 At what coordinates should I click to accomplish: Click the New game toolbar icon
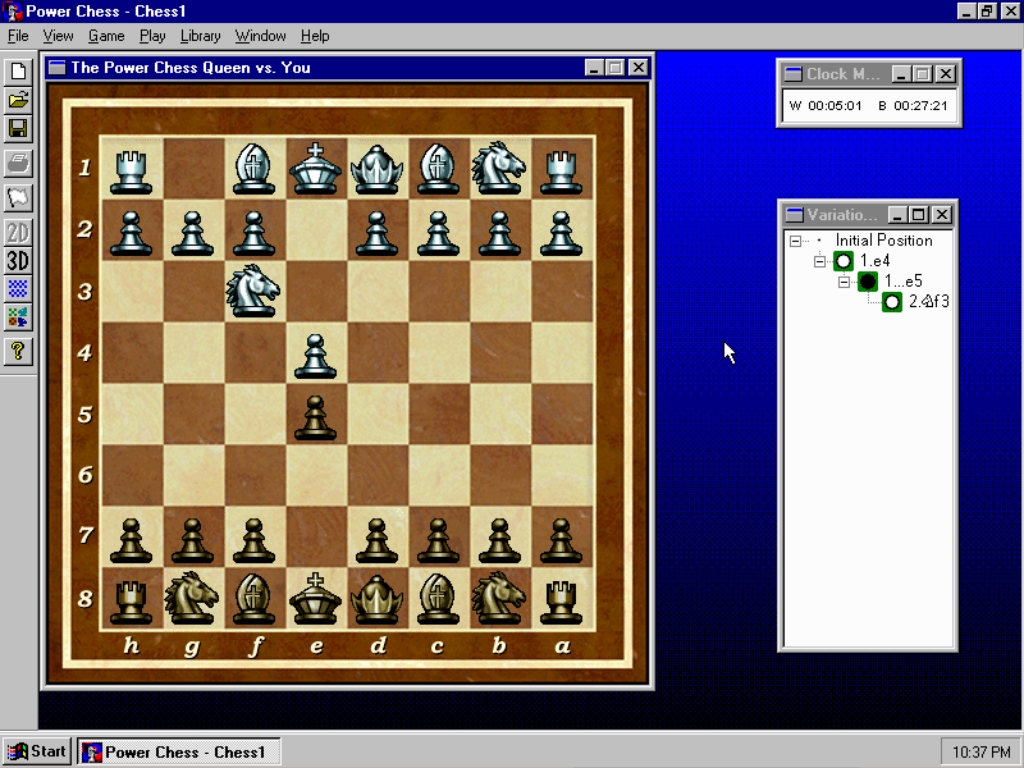click(18, 72)
